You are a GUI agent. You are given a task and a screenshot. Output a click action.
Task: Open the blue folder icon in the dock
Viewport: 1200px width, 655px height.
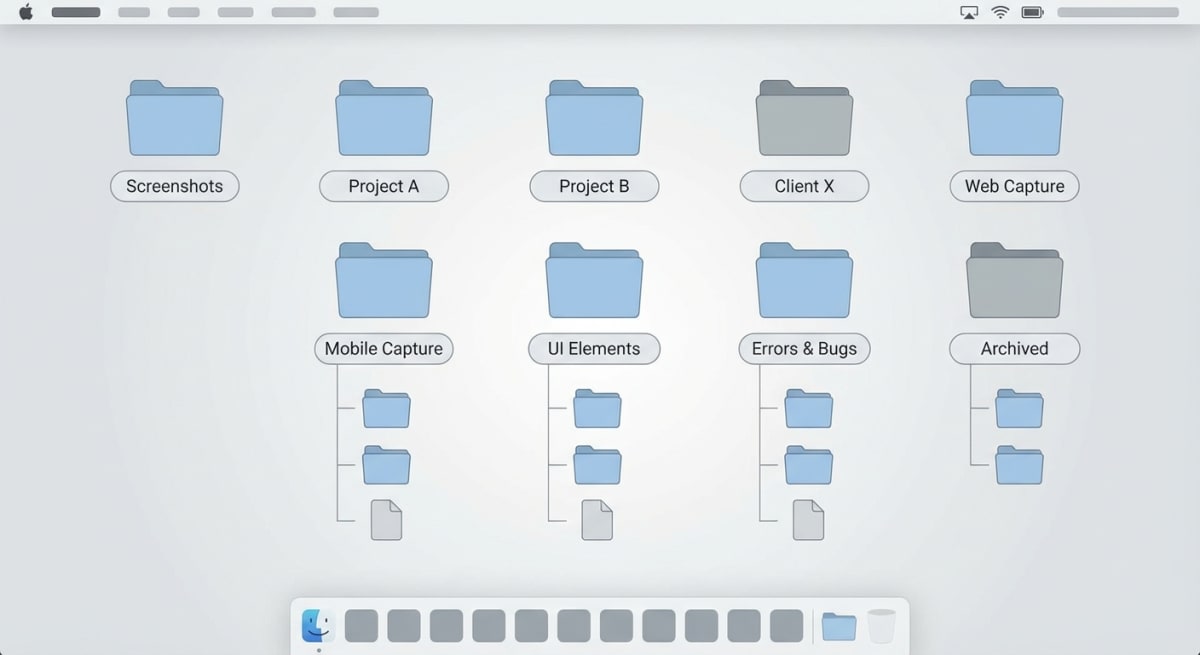[x=839, y=624]
